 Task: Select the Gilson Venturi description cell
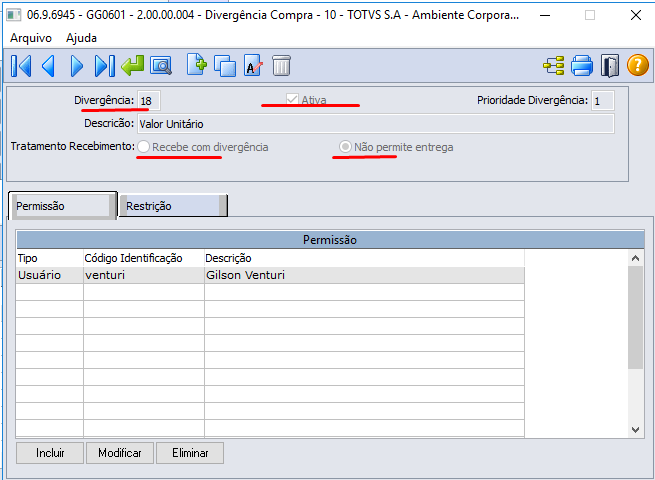coord(365,275)
